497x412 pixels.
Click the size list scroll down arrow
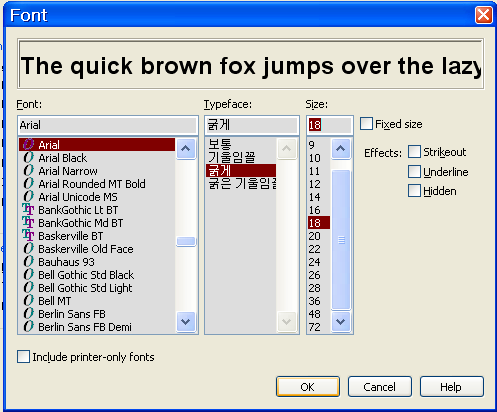[341, 322]
